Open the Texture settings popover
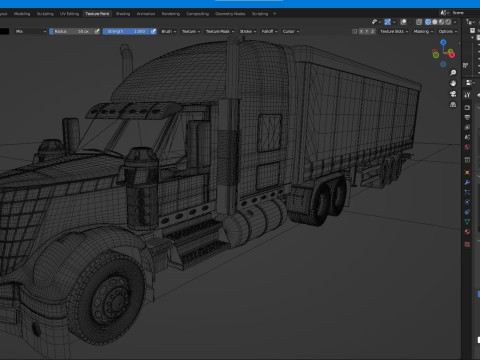Image resolution: width=480 pixels, height=360 pixels. pyautogui.click(x=191, y=31)
